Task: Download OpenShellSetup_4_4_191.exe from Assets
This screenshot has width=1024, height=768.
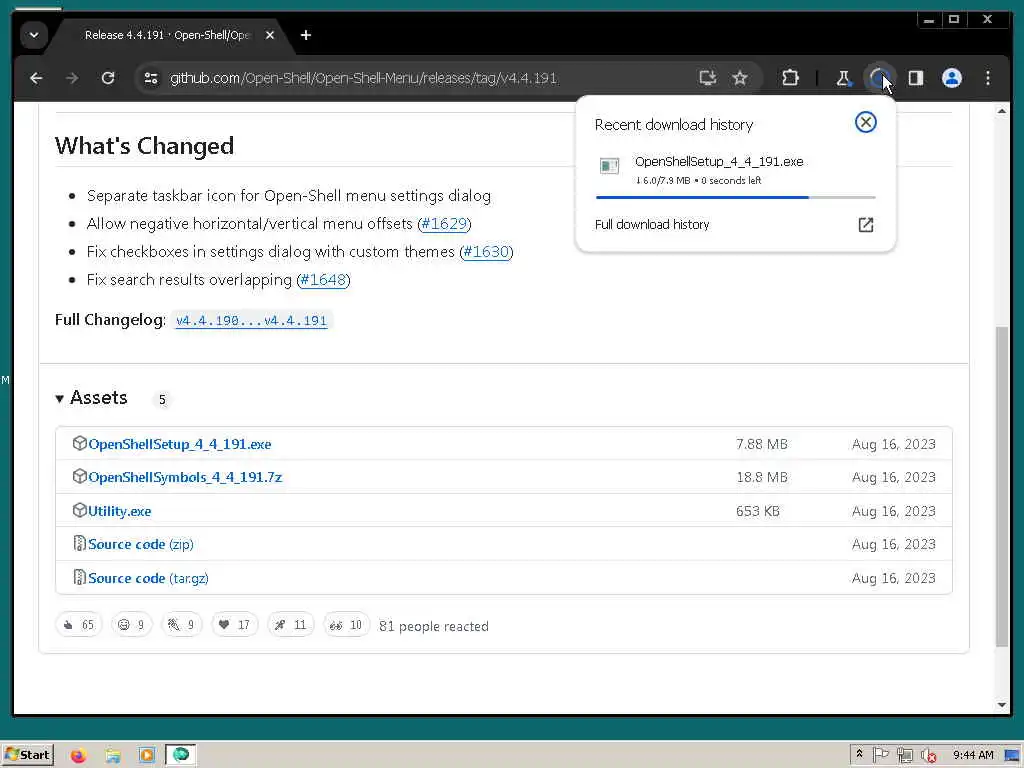Action: tap(180, 444)
